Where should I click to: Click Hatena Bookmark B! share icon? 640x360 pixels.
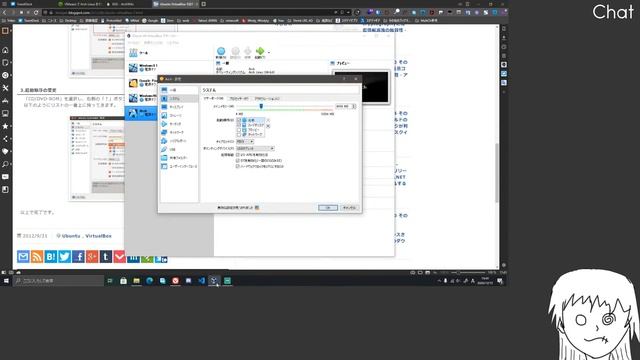(51, 257)
